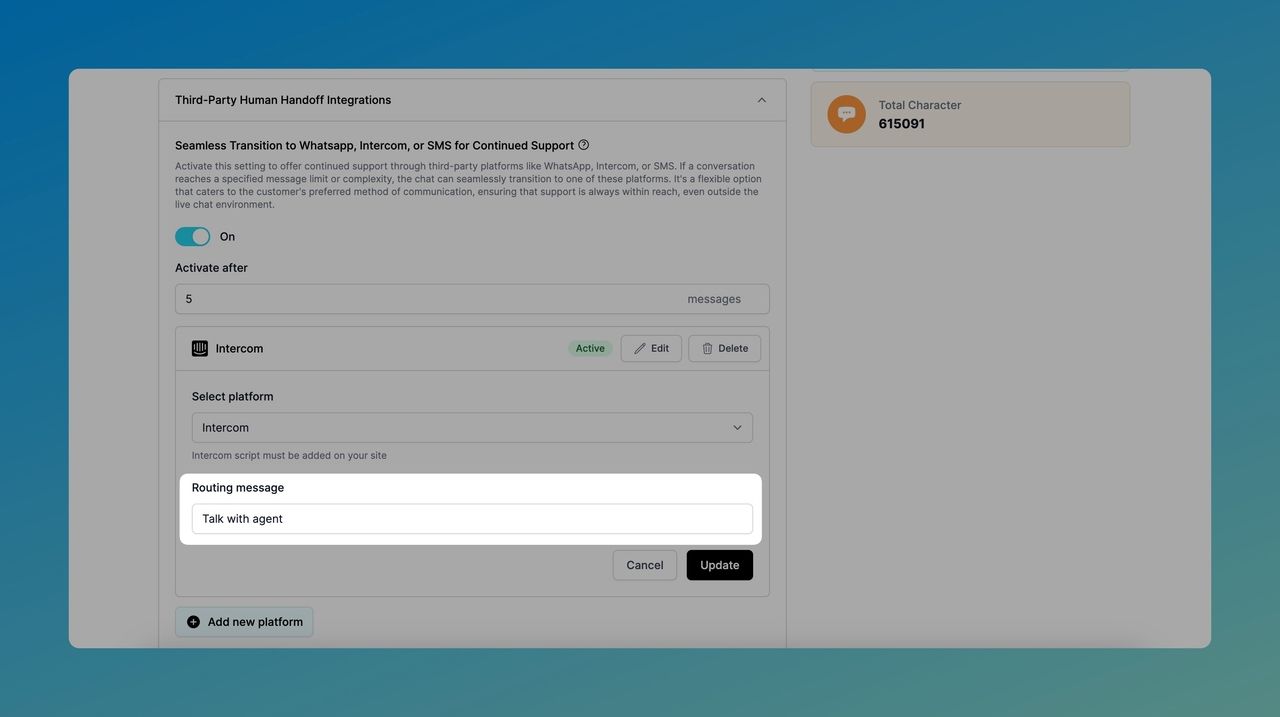1280x717 pixels.
Task: Toggle the handoff On switch off
Action: (193, 237)
